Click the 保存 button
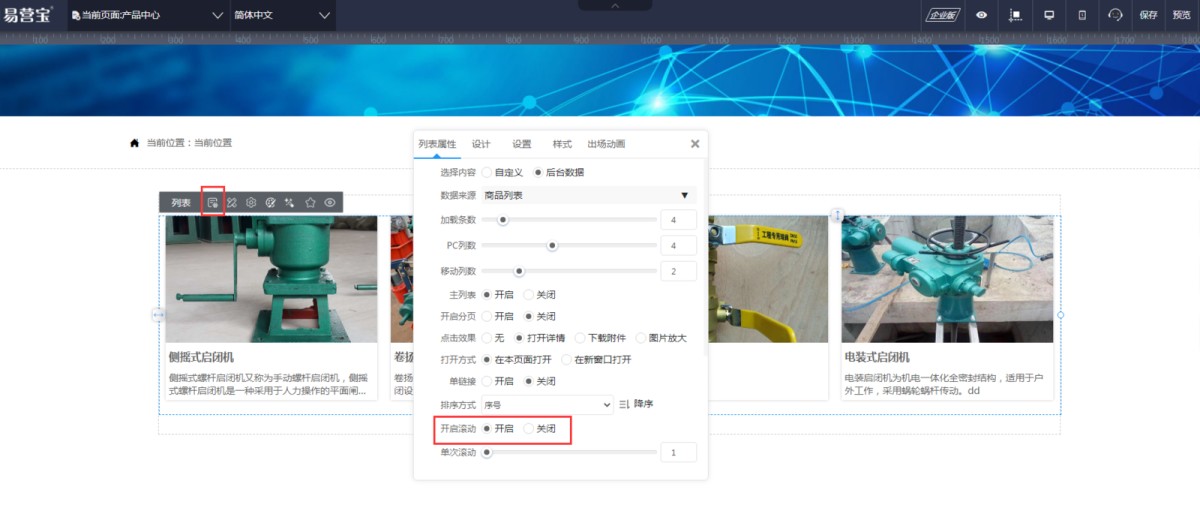1200x511 pixels. pyautogui.click(x=1148, y=15)
